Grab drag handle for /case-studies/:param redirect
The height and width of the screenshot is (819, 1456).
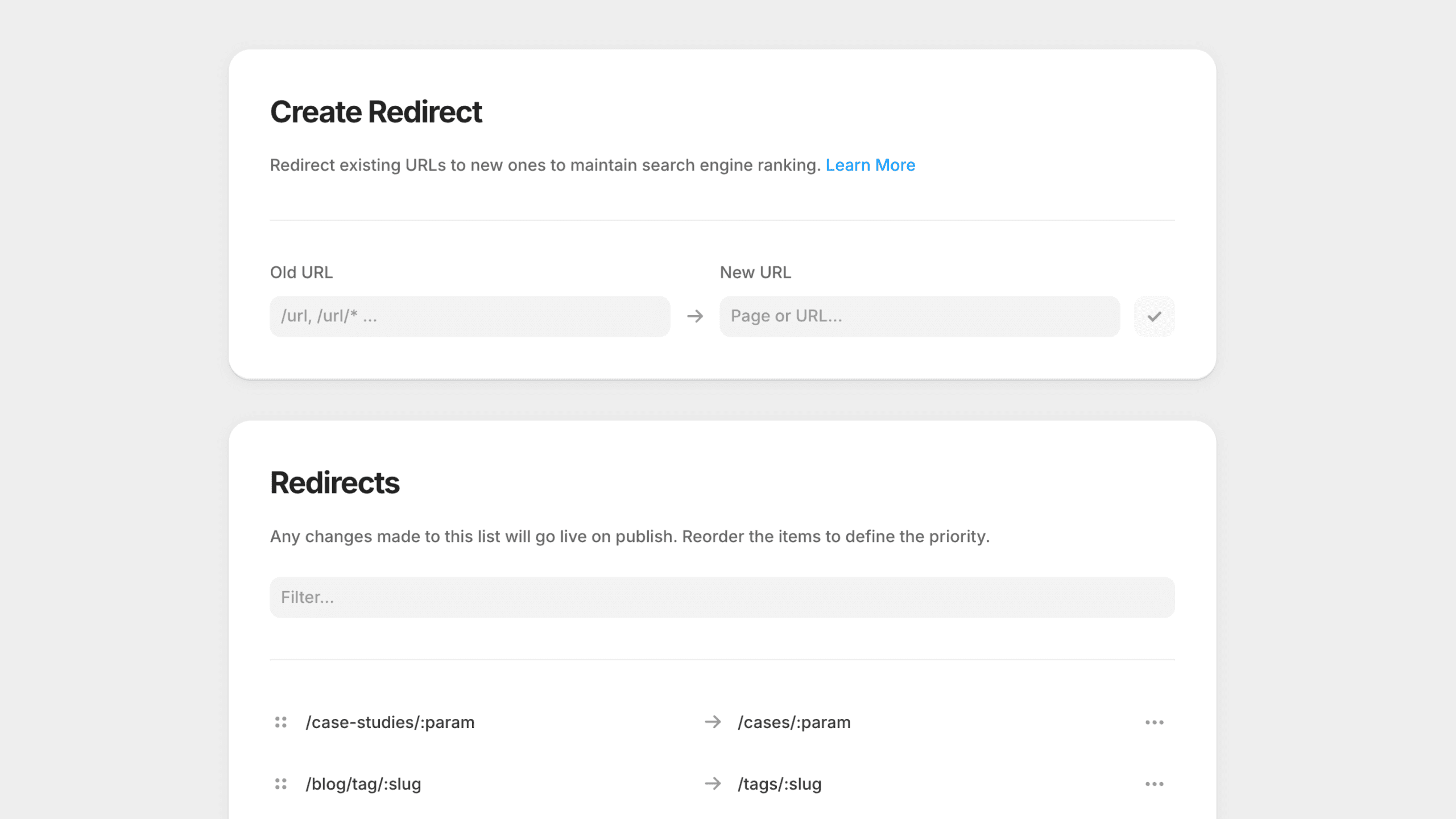click(280, 722)
